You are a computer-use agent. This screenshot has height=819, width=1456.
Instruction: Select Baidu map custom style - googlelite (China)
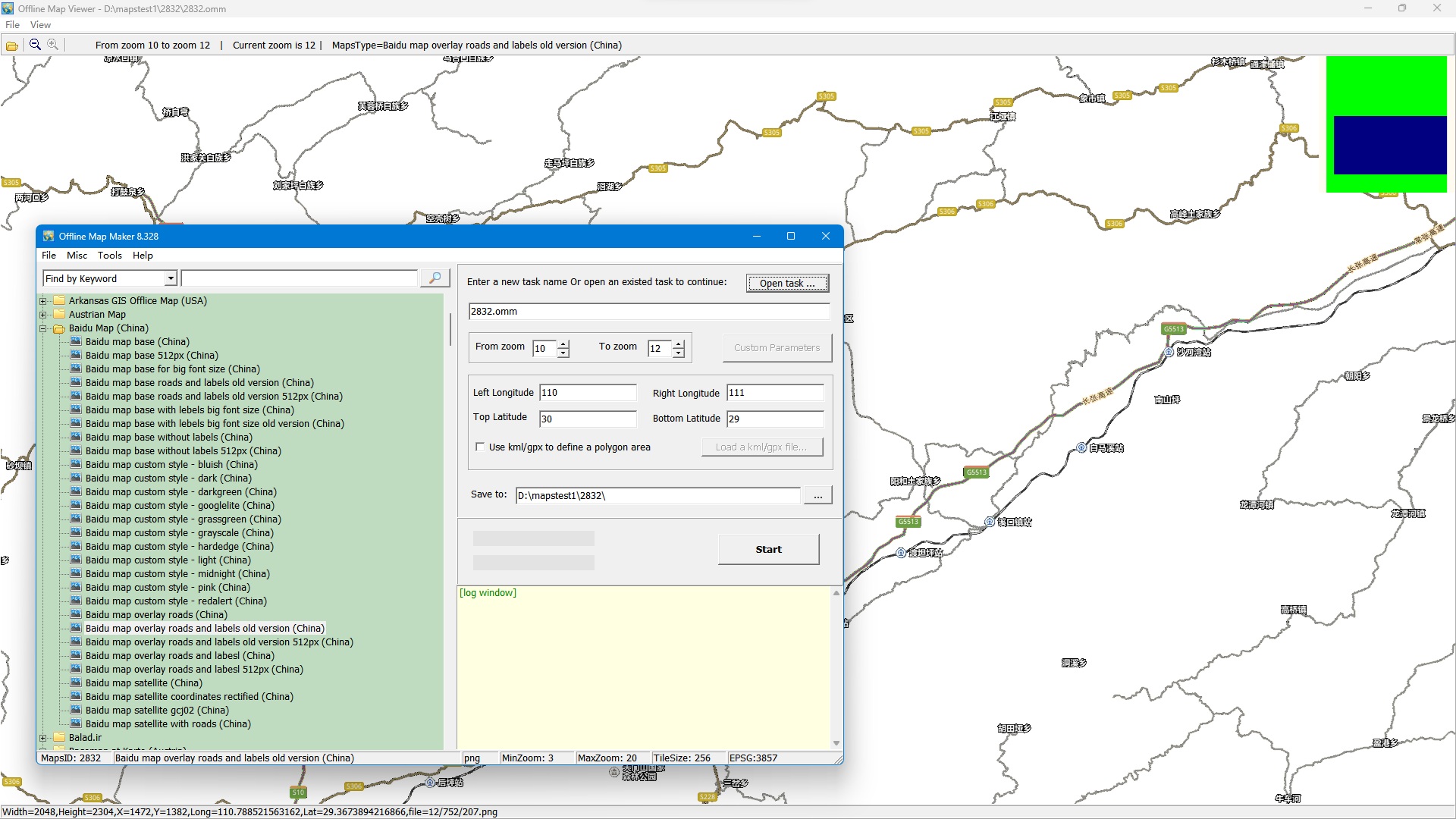click(180, 505)
